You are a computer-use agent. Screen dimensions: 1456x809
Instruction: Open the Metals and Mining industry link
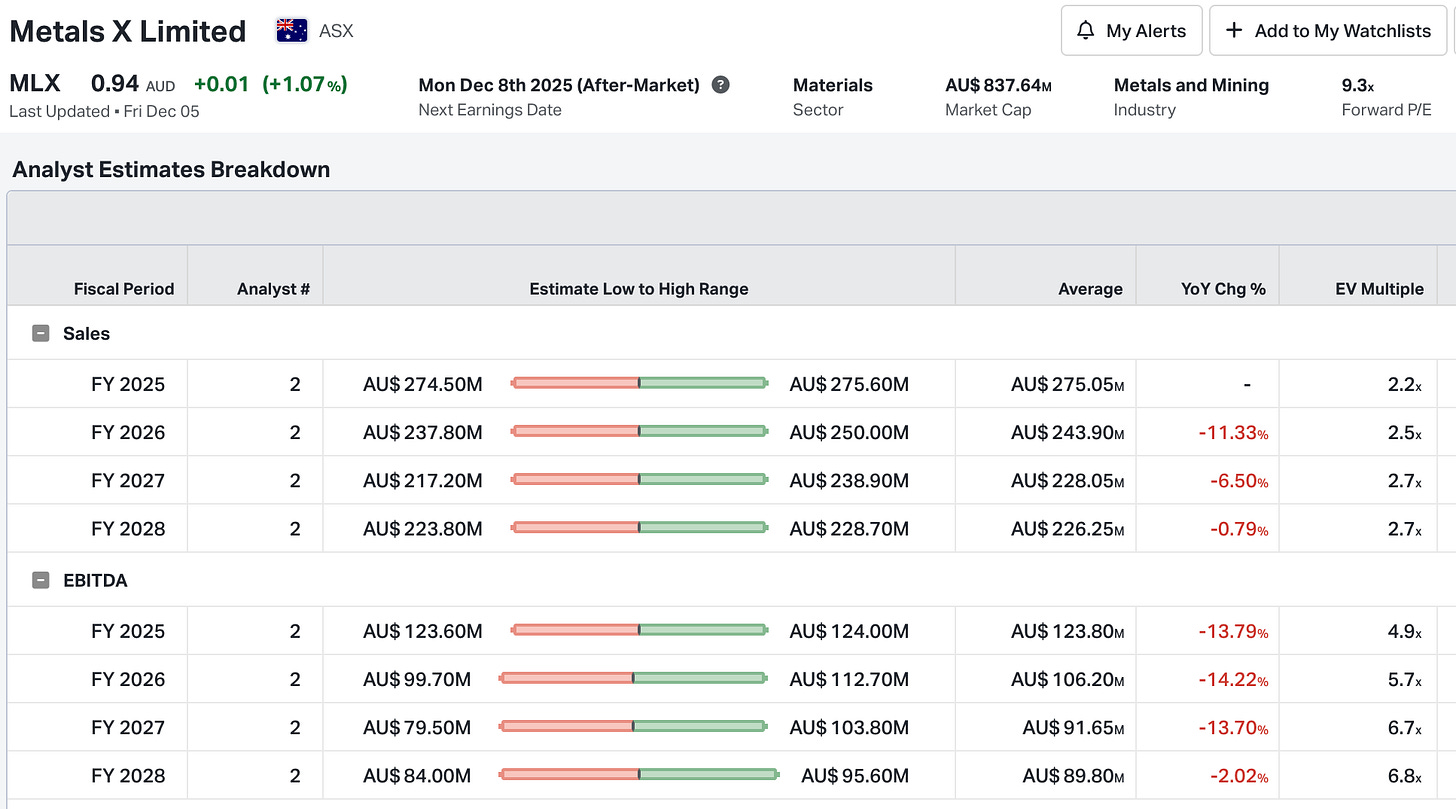1191,86
